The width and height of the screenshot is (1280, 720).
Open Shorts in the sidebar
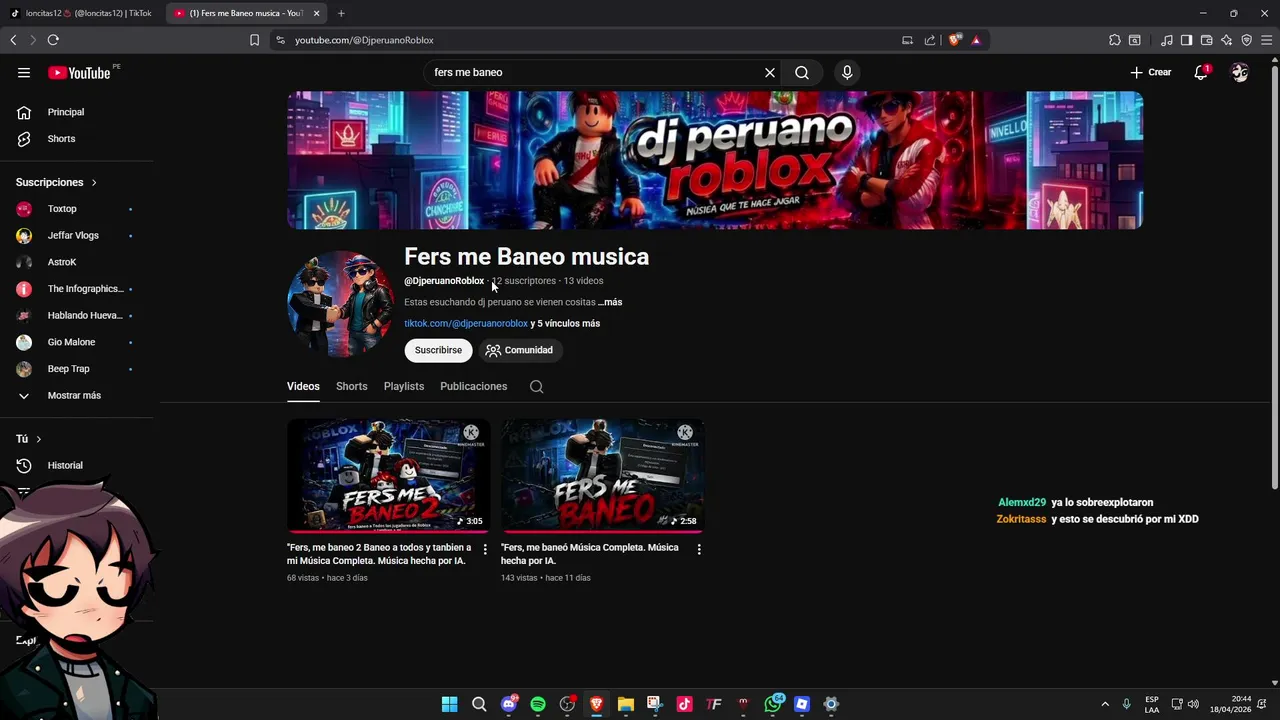point(61,139)
